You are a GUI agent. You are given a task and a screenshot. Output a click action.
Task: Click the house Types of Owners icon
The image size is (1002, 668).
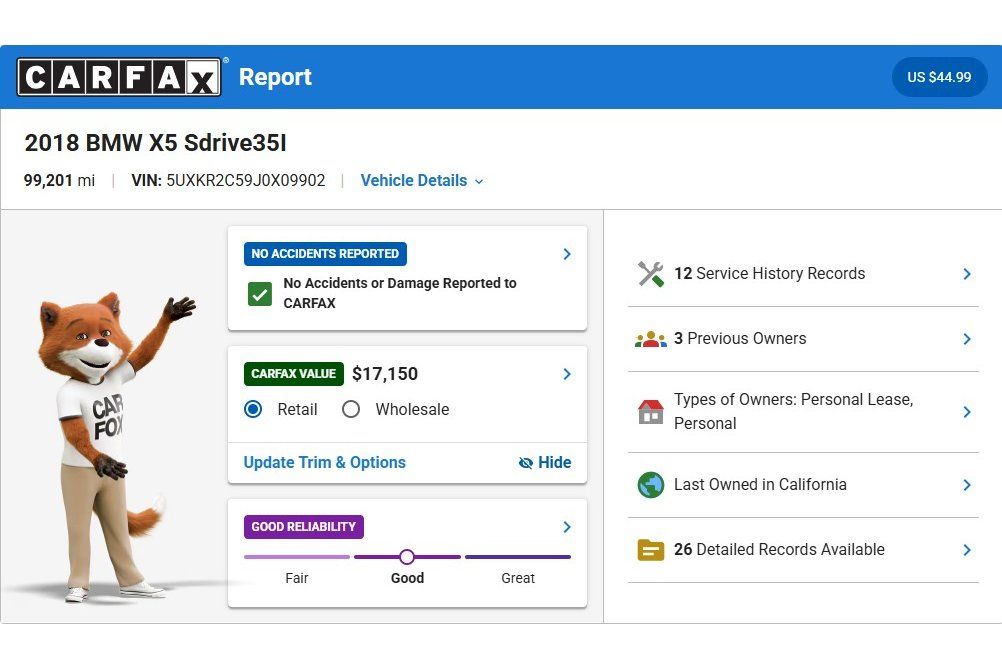[x=651, y=412]
